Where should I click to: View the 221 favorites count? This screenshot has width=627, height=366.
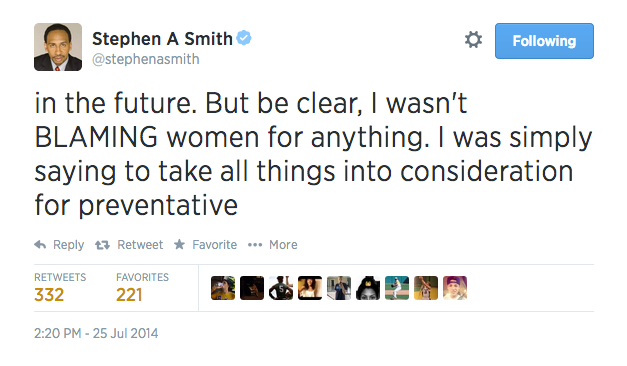point(129,295)
